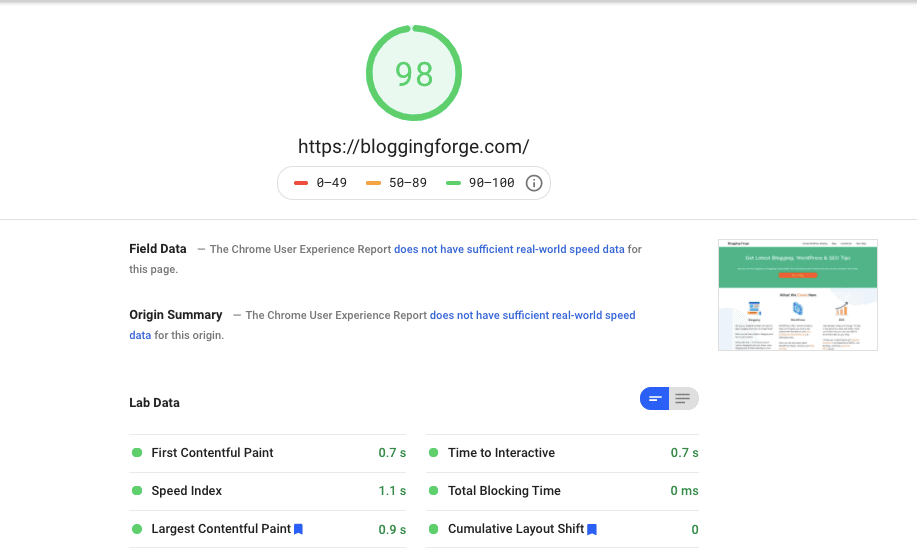Viewport: 917px width, 554px height.
Task: Click the Largest Contentful Paint bookmark icon
Action: click(x=298, y=529)
